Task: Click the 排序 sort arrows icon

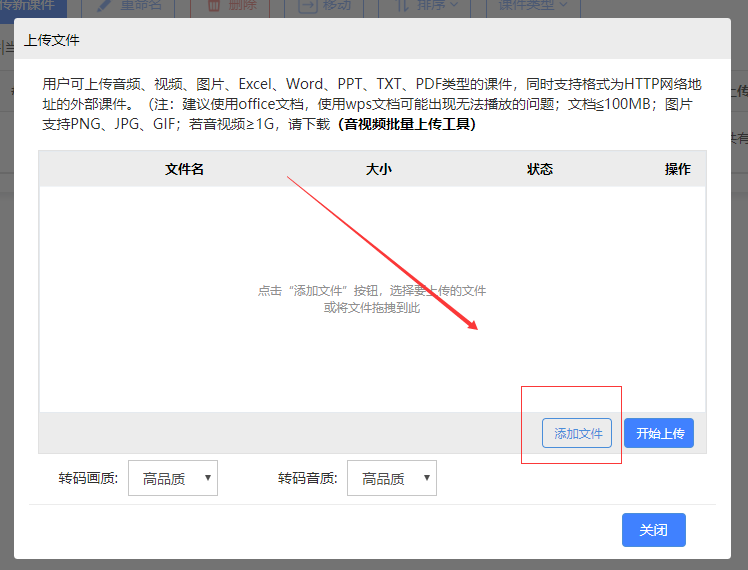Action: (x=400, y=6)
